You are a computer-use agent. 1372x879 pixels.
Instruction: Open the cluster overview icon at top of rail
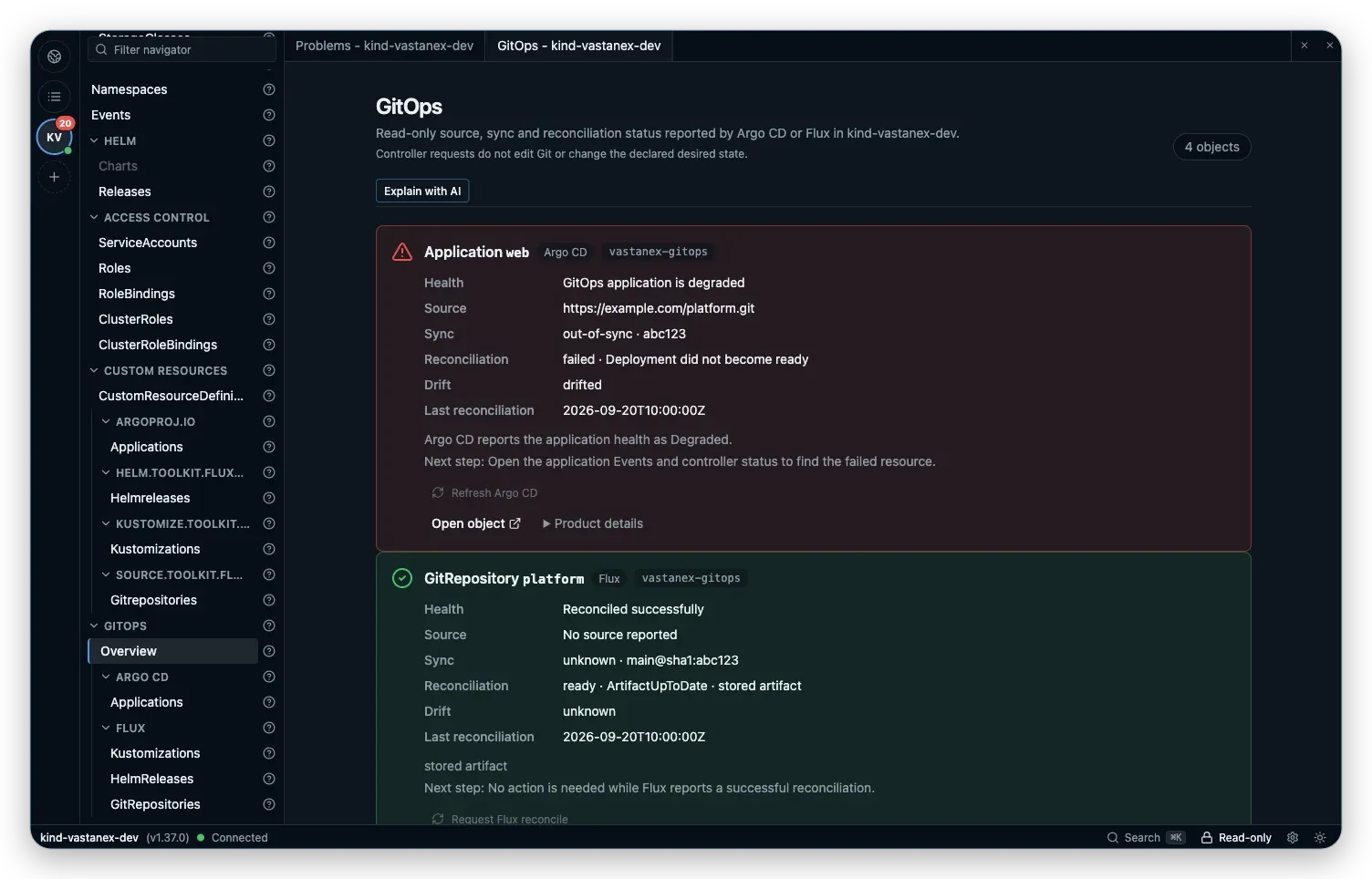55,57
